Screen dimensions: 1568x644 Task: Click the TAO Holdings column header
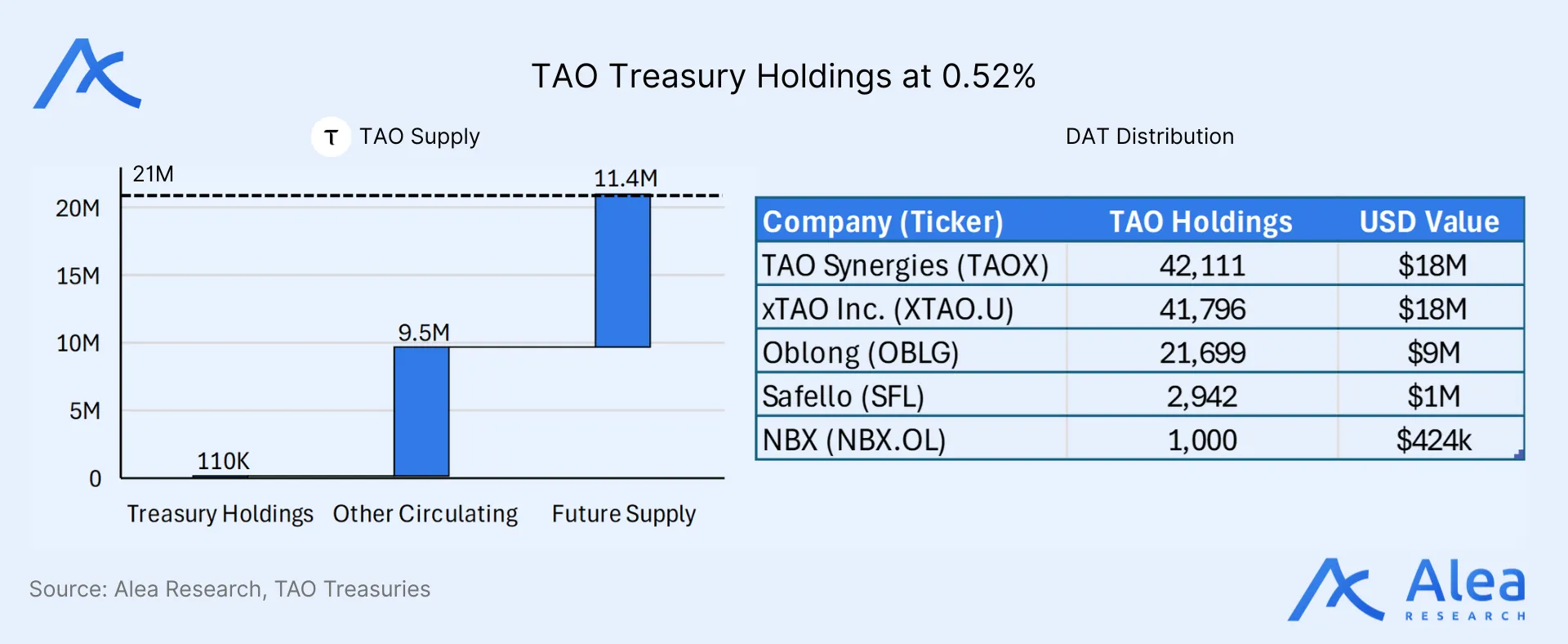point(1200,221)
